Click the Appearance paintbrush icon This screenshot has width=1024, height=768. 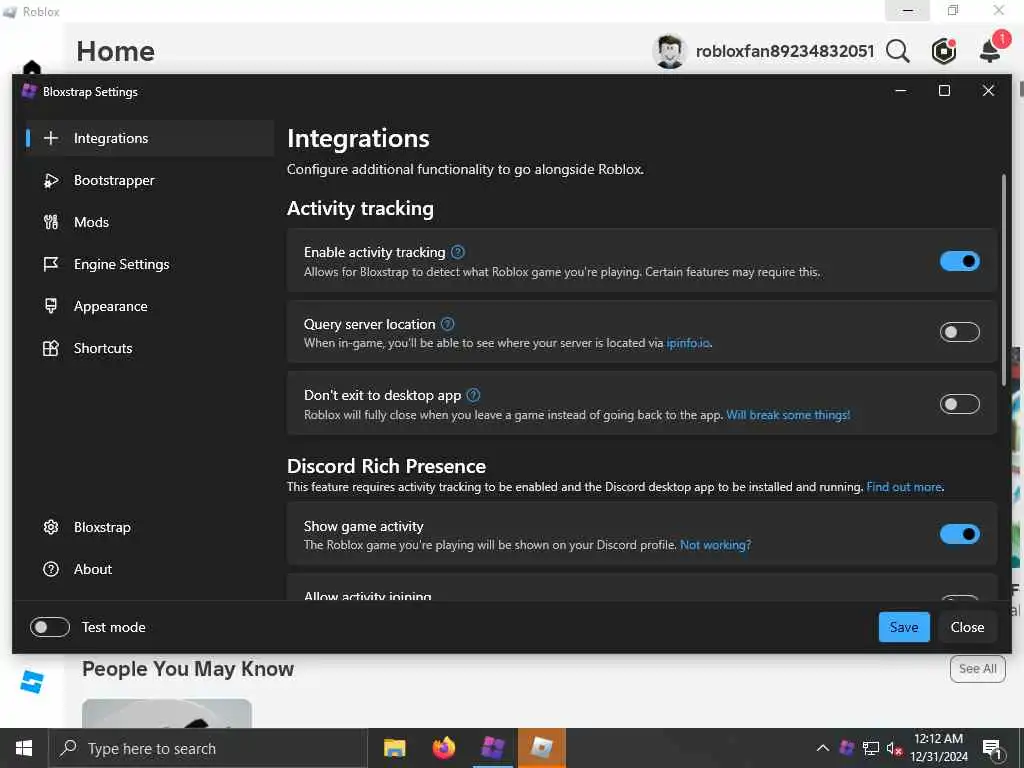[51, 306]
